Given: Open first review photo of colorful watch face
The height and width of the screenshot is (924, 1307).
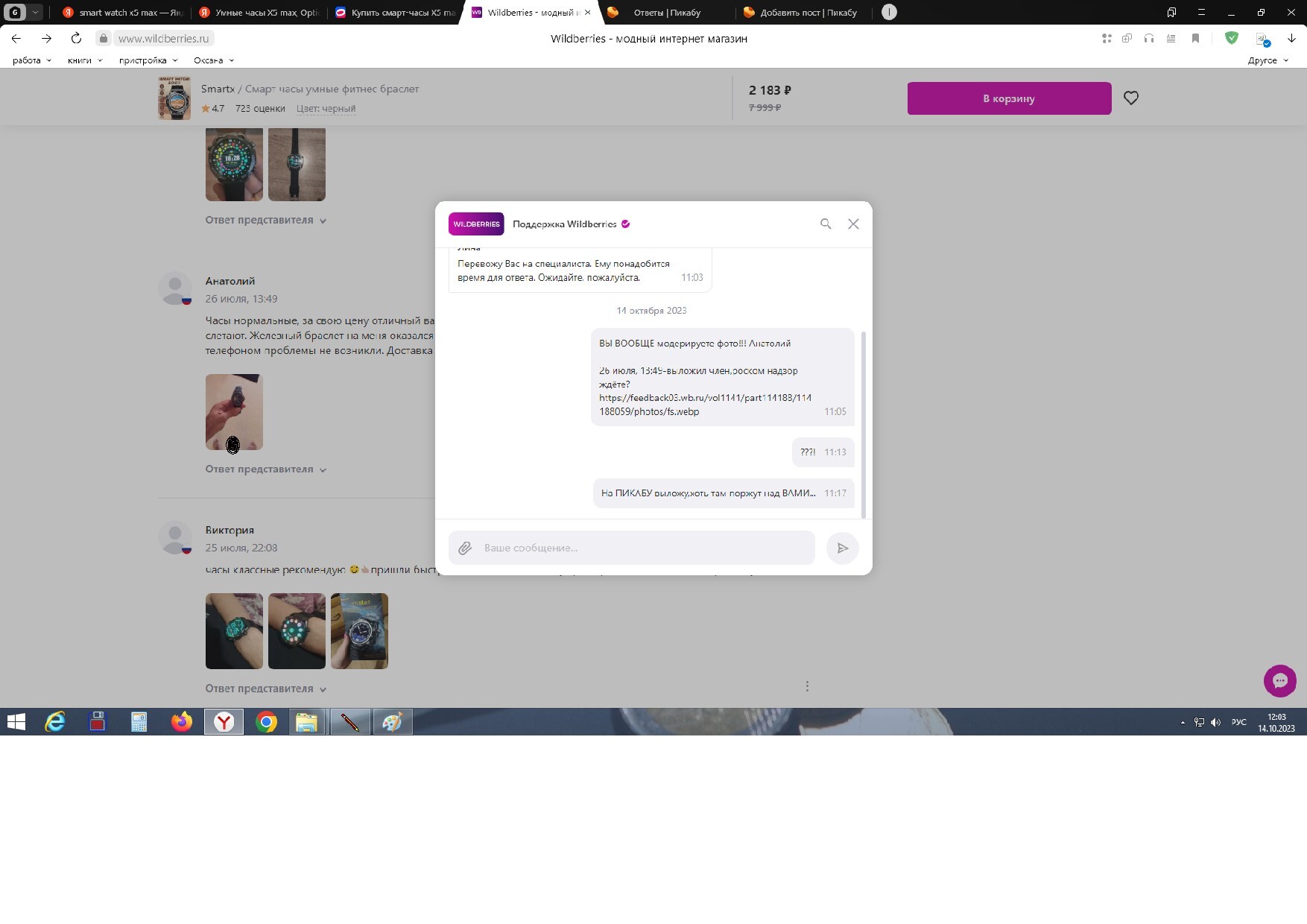Looking at the screenshot, I should (234, 164).
